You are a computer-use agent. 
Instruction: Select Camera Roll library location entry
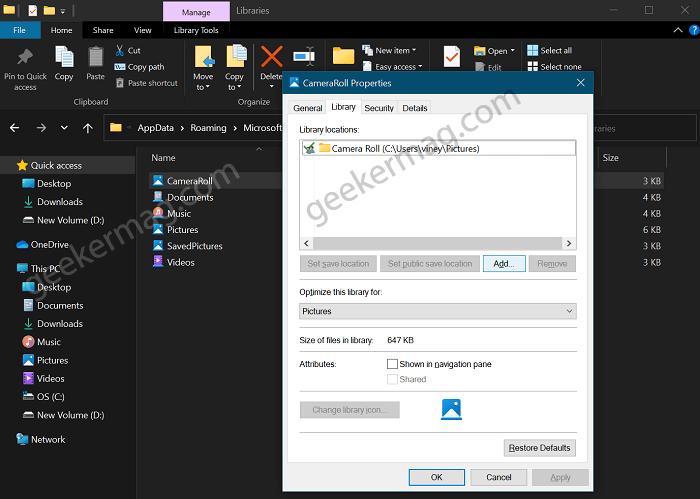439,149
